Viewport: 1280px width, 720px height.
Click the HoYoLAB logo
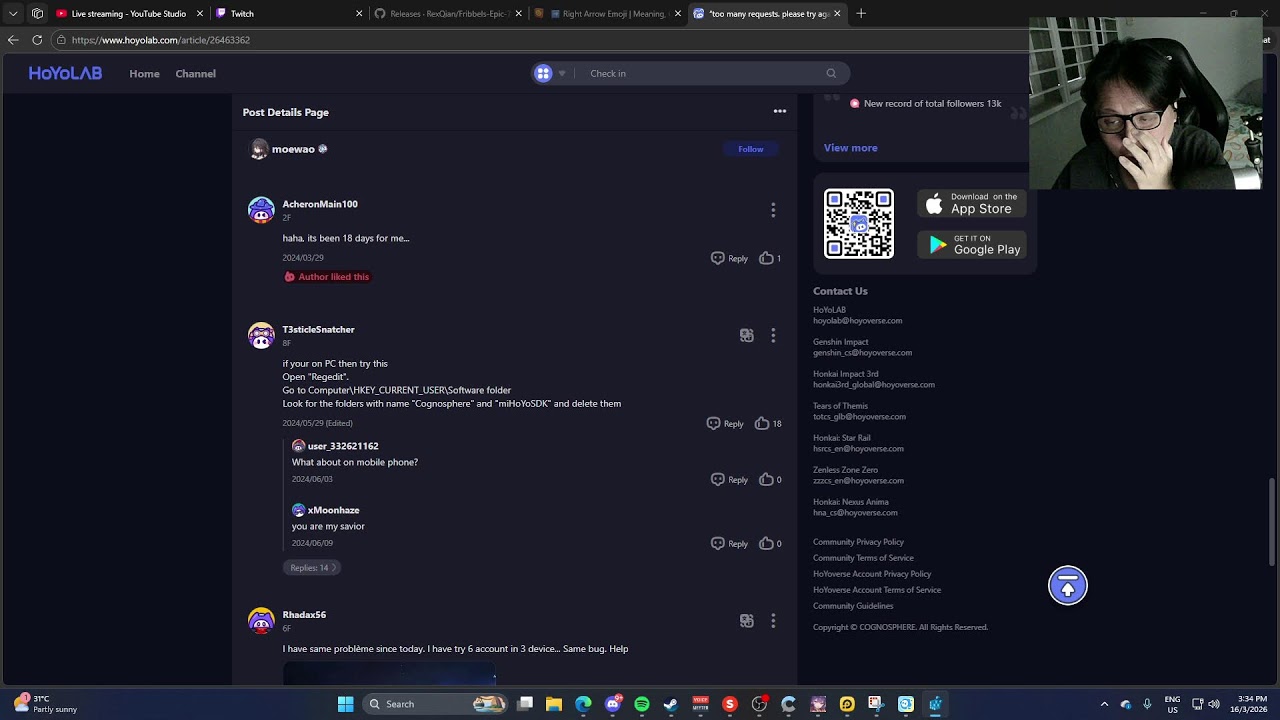65,73
